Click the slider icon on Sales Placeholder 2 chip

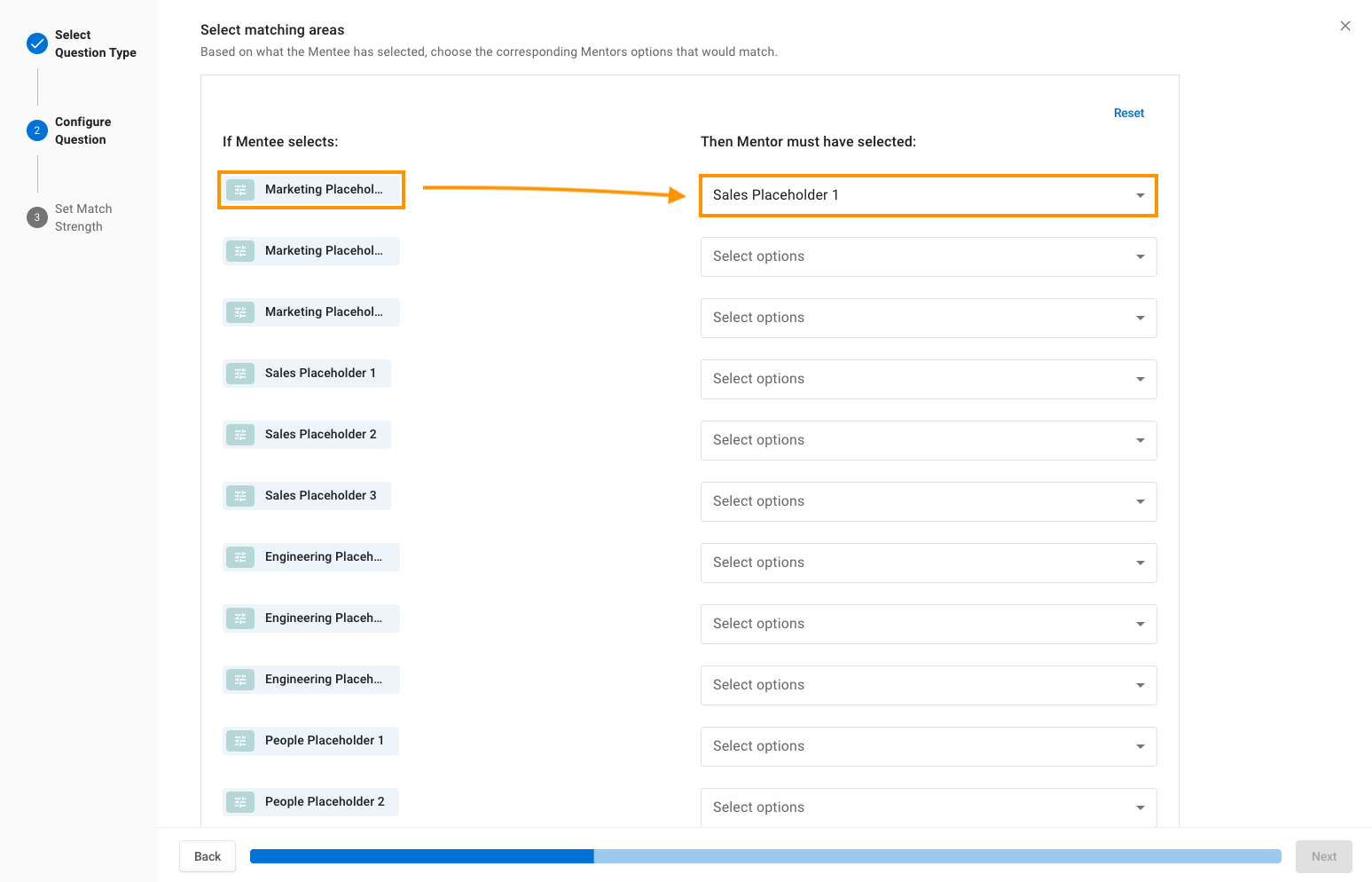pos(240,435)
